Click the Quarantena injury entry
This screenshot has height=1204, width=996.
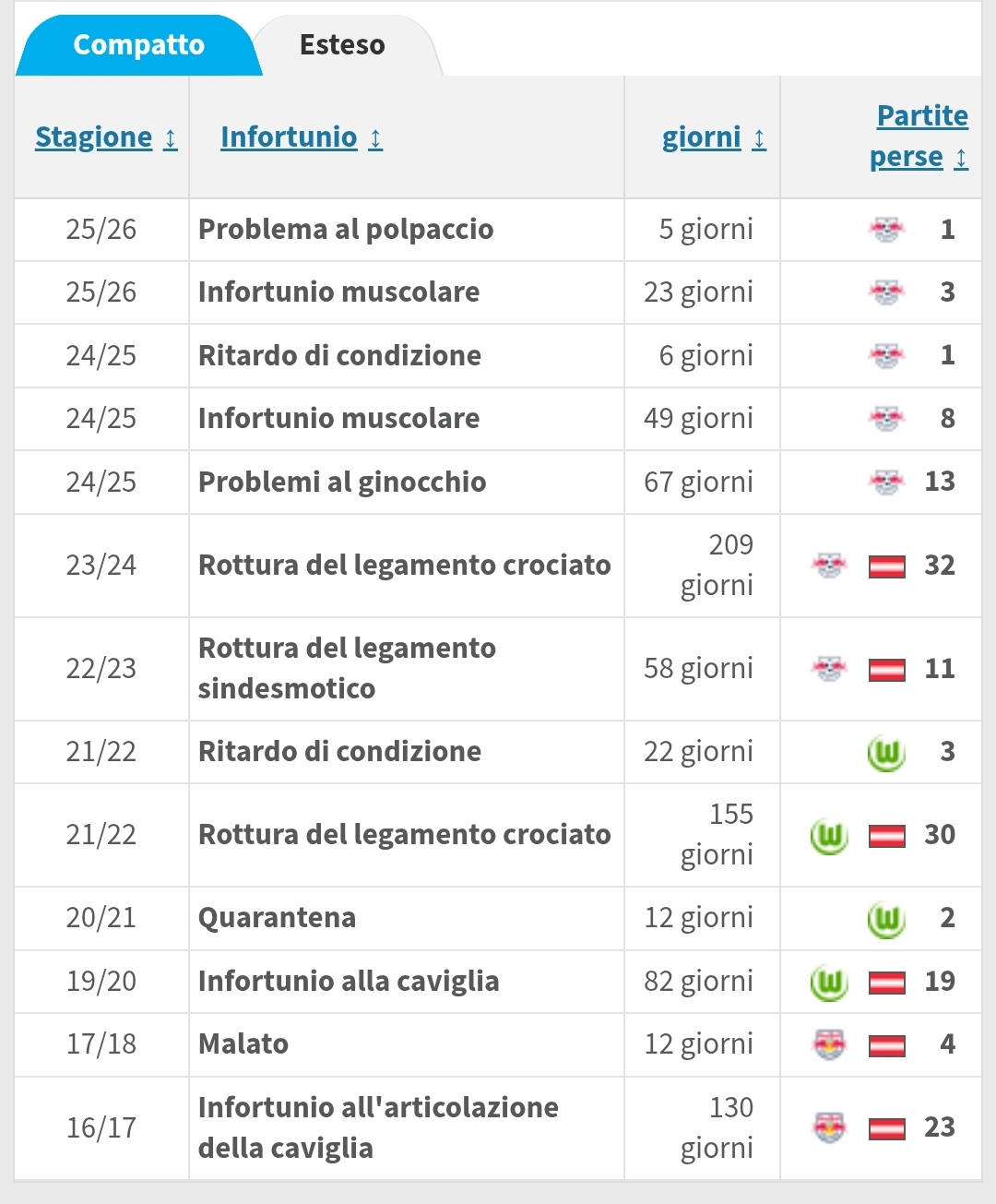[x=277, y=918]
